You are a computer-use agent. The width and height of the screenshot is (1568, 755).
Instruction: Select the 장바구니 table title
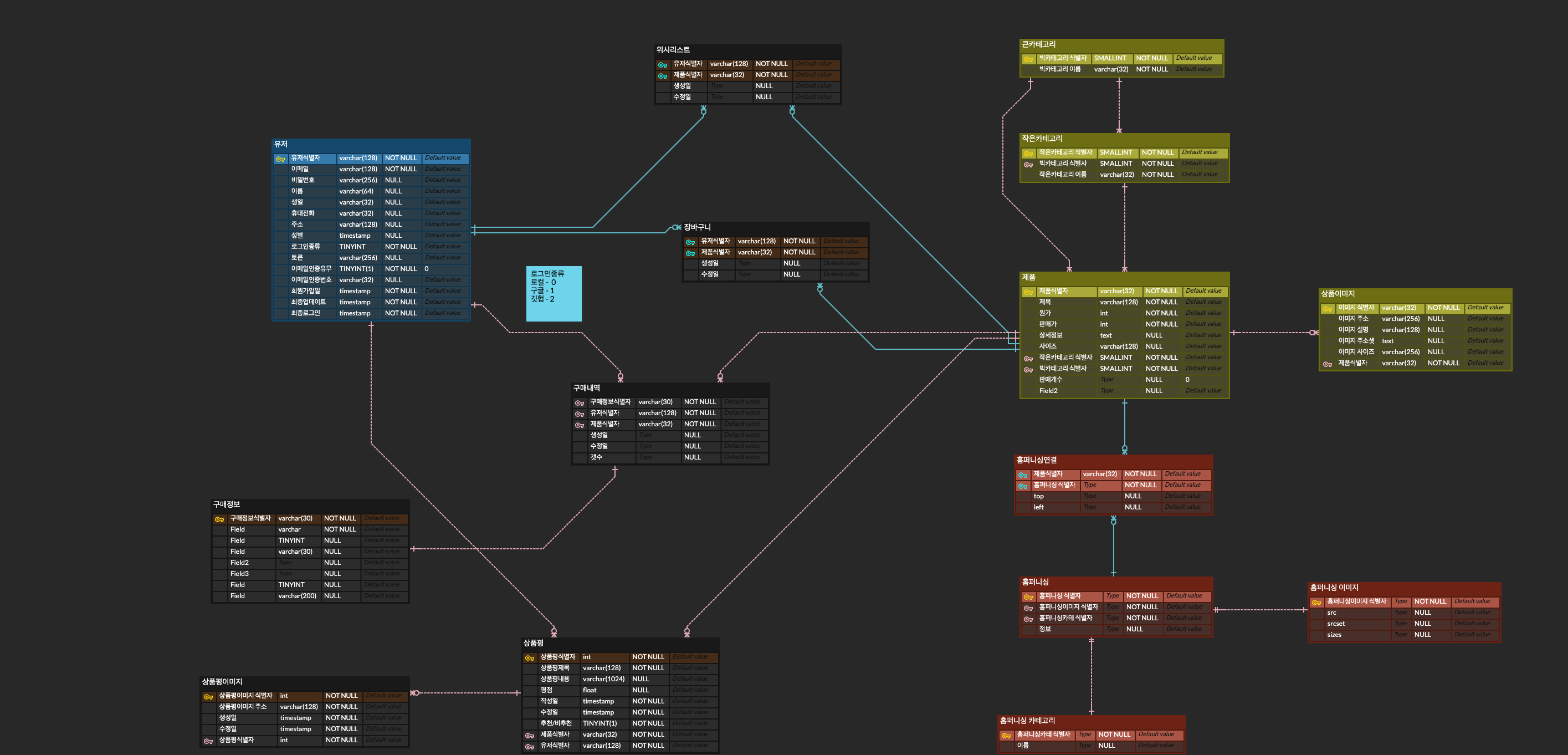(x=697, y=227)
